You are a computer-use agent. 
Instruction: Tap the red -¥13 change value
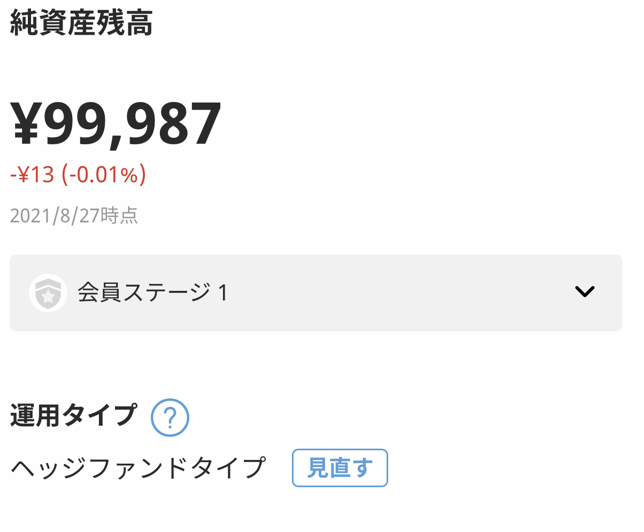(x=32, y=175)
